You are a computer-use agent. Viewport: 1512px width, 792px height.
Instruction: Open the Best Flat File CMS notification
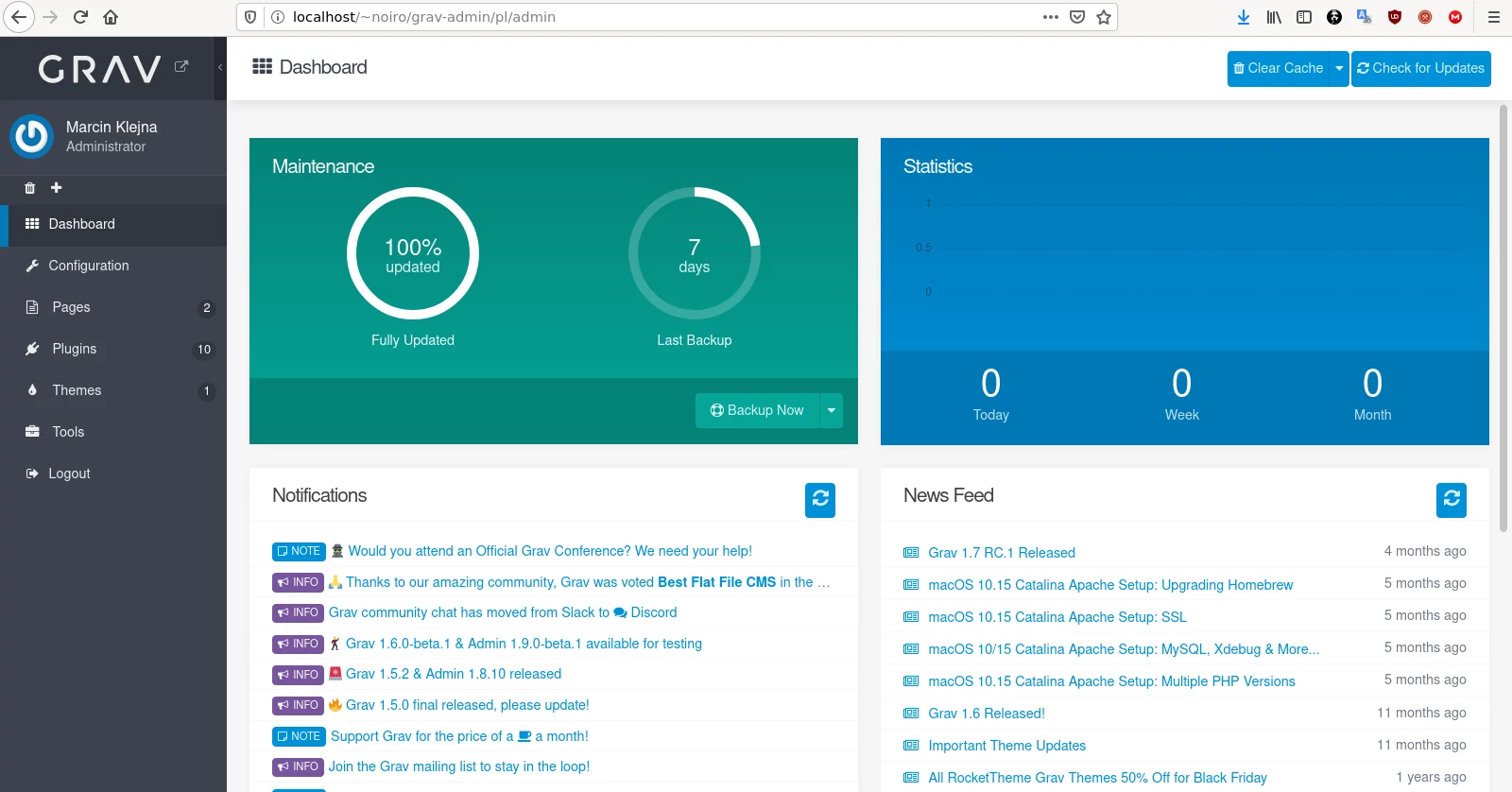(588, 582)
